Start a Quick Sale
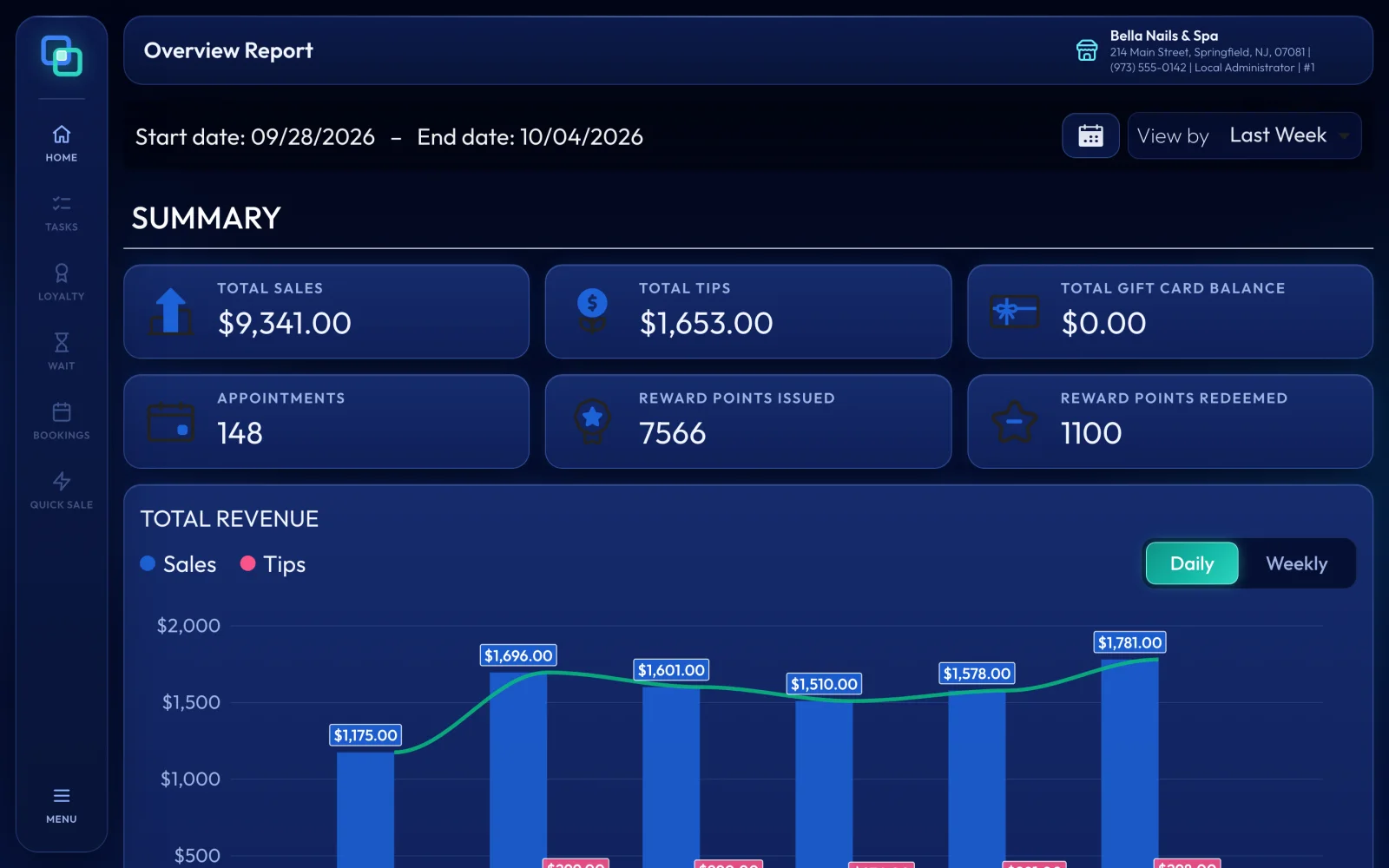This screenshot has width=1389, height=868. [x=62, y=490]
